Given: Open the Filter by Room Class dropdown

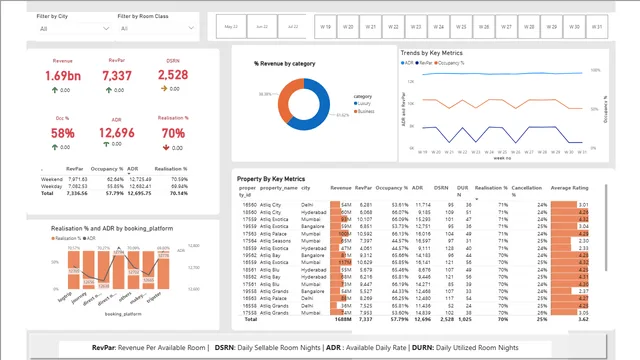Looking at the screenshot, I should coord(157,29).
